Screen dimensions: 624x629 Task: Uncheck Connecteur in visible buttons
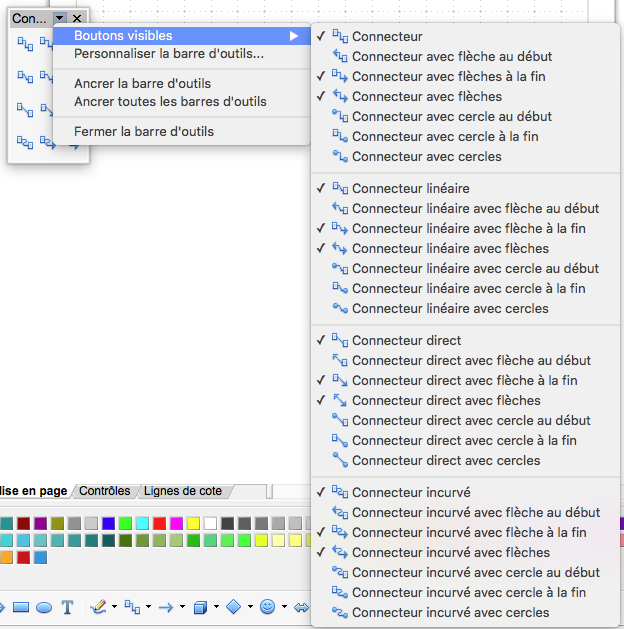[466, 37]
